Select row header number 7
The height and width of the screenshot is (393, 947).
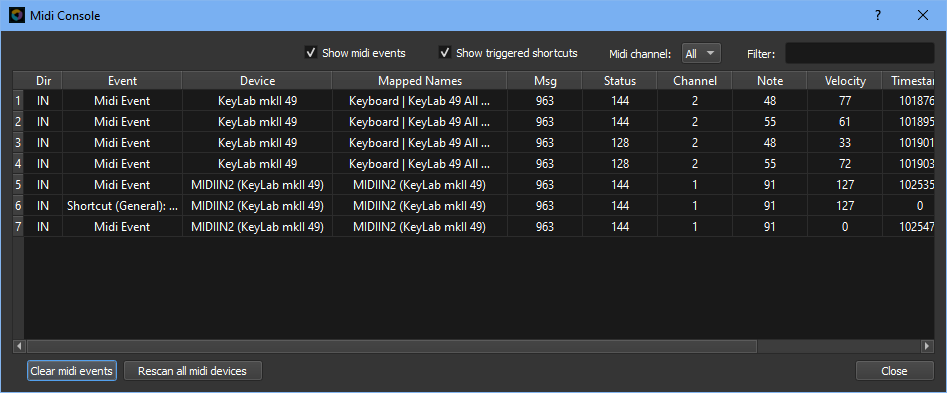tap(18, 227)
